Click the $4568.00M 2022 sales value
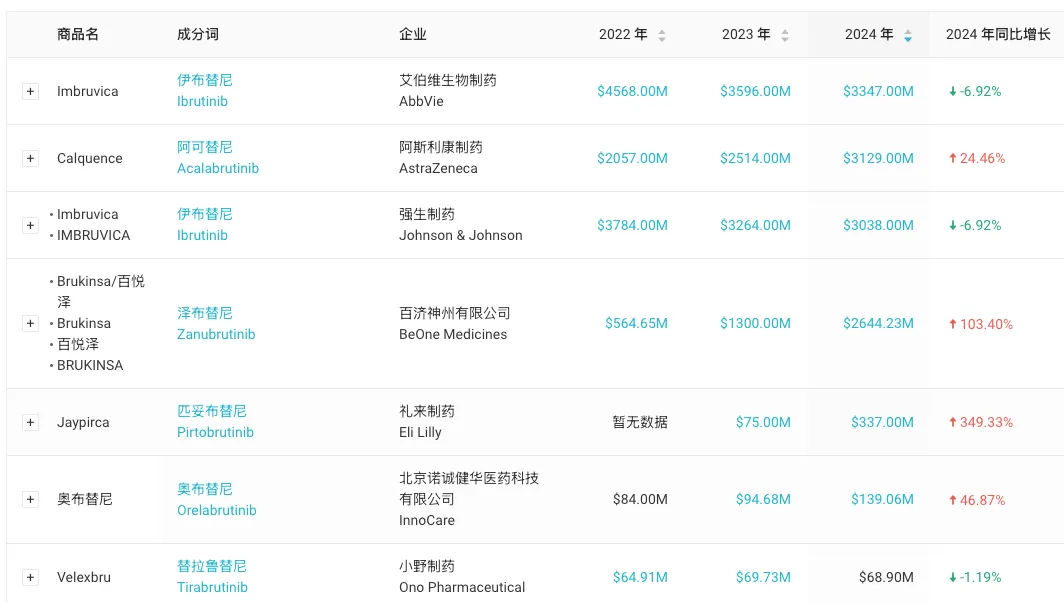Screen dimensions: 1064x603 (x=632, y=91)
